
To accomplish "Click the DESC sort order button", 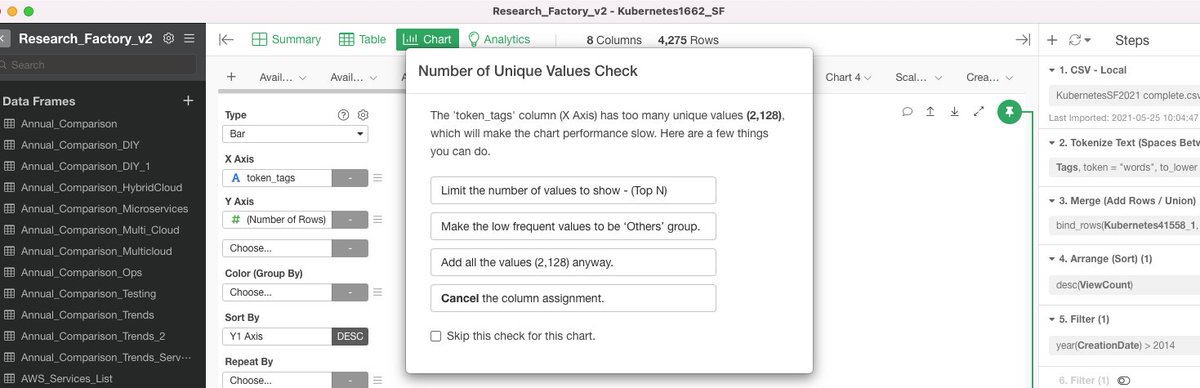I will [350, 337].
